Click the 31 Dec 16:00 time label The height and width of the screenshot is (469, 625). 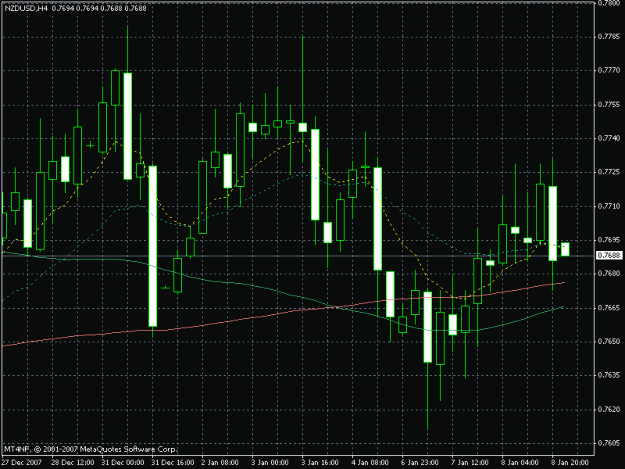click(x=173, y=462)
